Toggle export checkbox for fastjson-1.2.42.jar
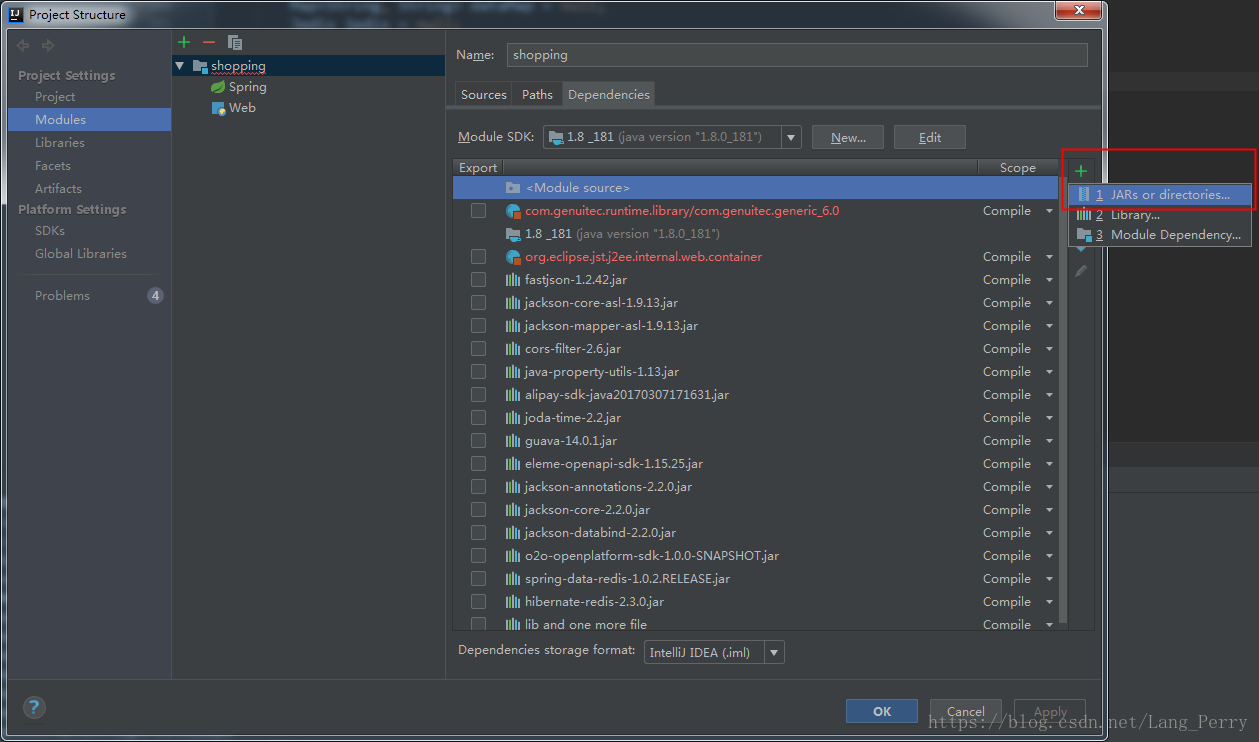This screenshot has width=1259, height=742. [x=478, y=280]
